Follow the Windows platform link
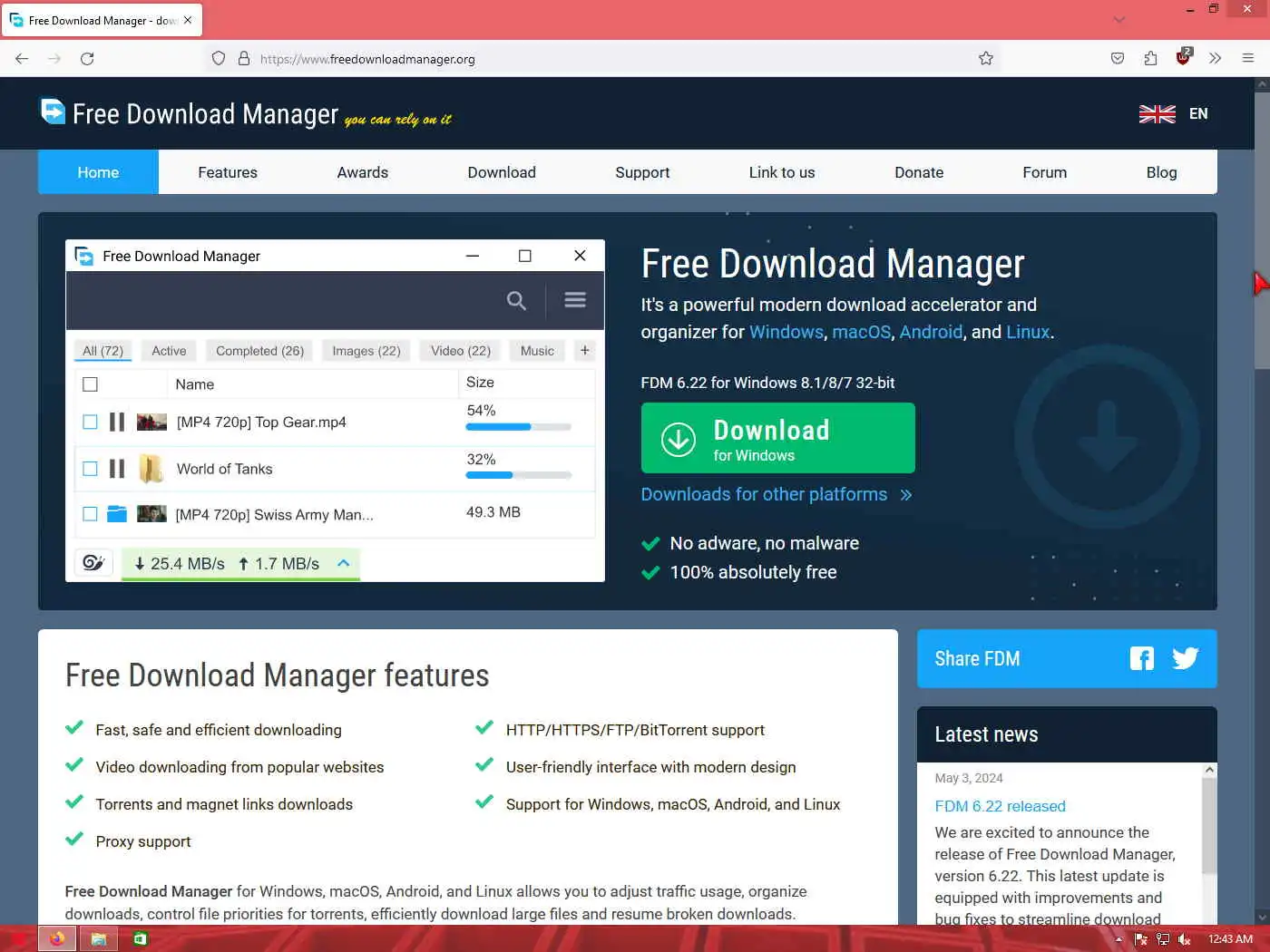Screen dimensions: 1270x952 tap(786, 332)
